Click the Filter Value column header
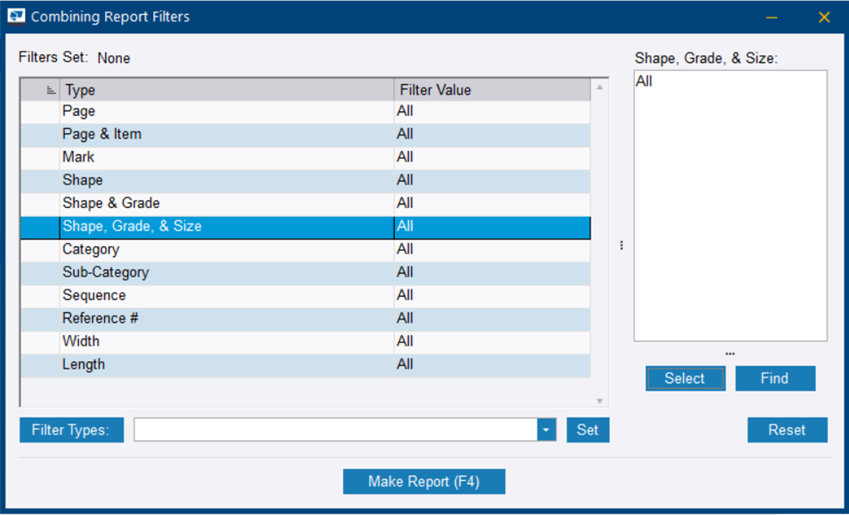Image resolution: width=849 pixels, height=515 pixels. click(x=492, y=90)
